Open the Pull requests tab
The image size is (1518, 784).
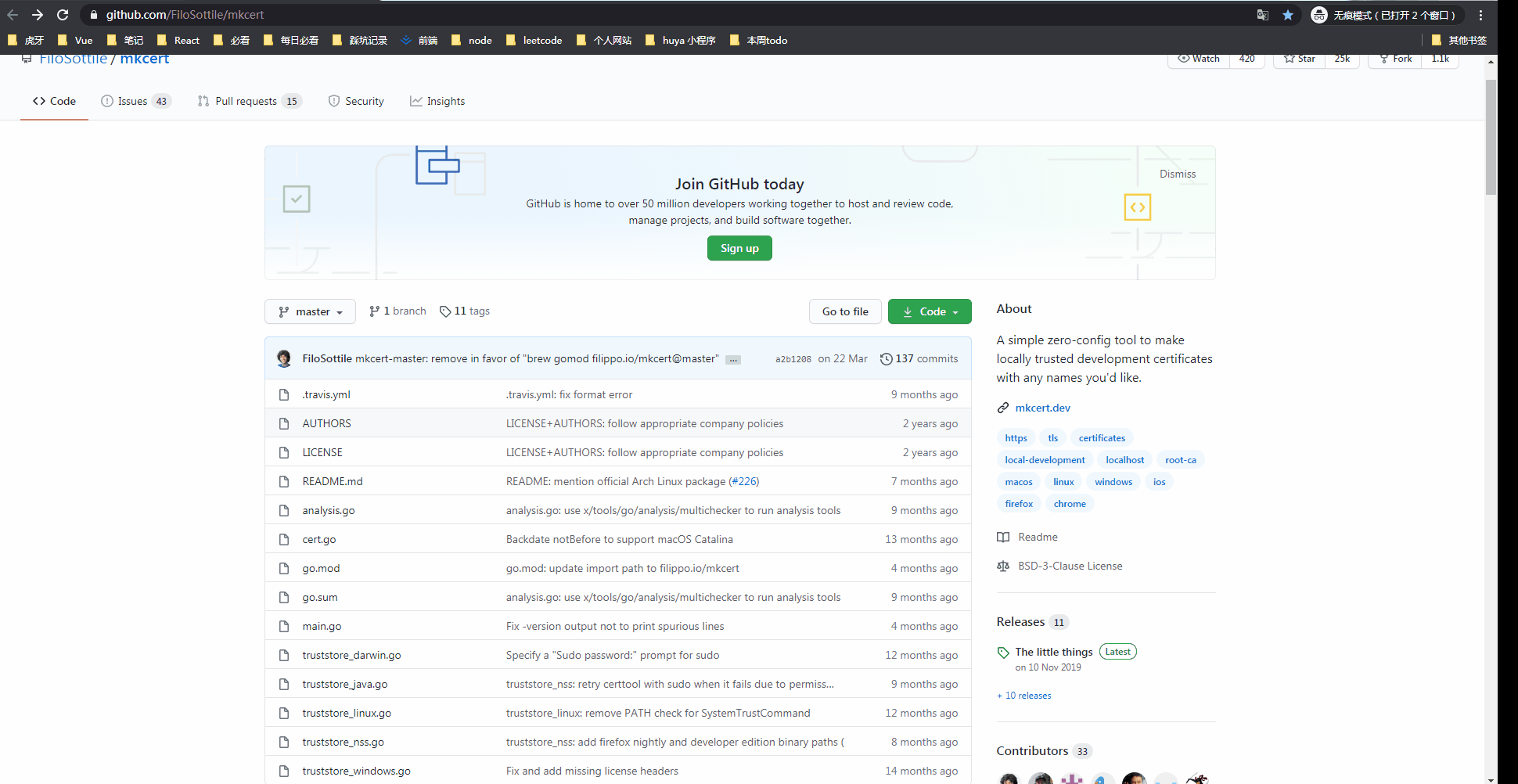[247, 101]
